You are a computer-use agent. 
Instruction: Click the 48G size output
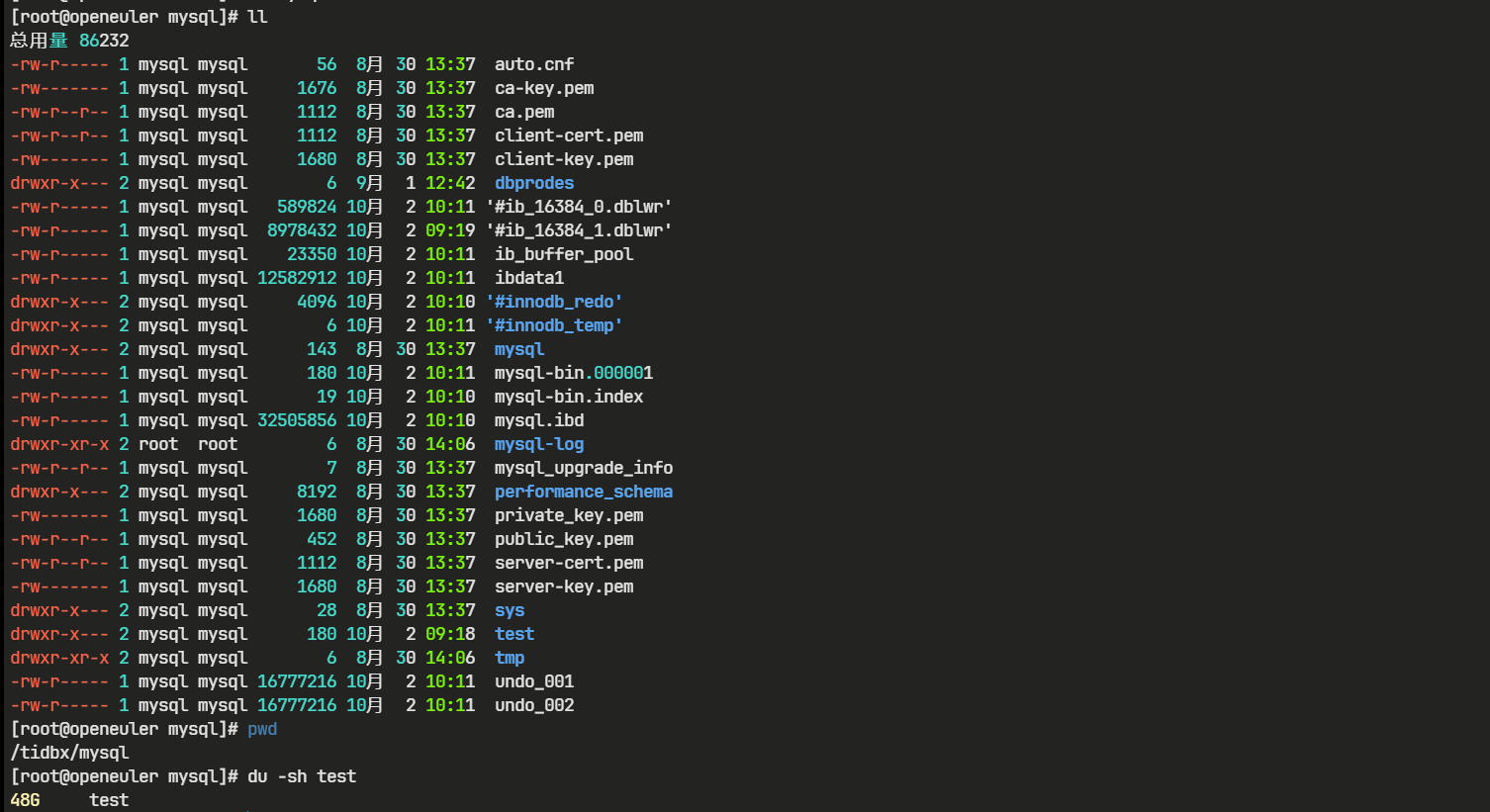(x=25, y=800)
